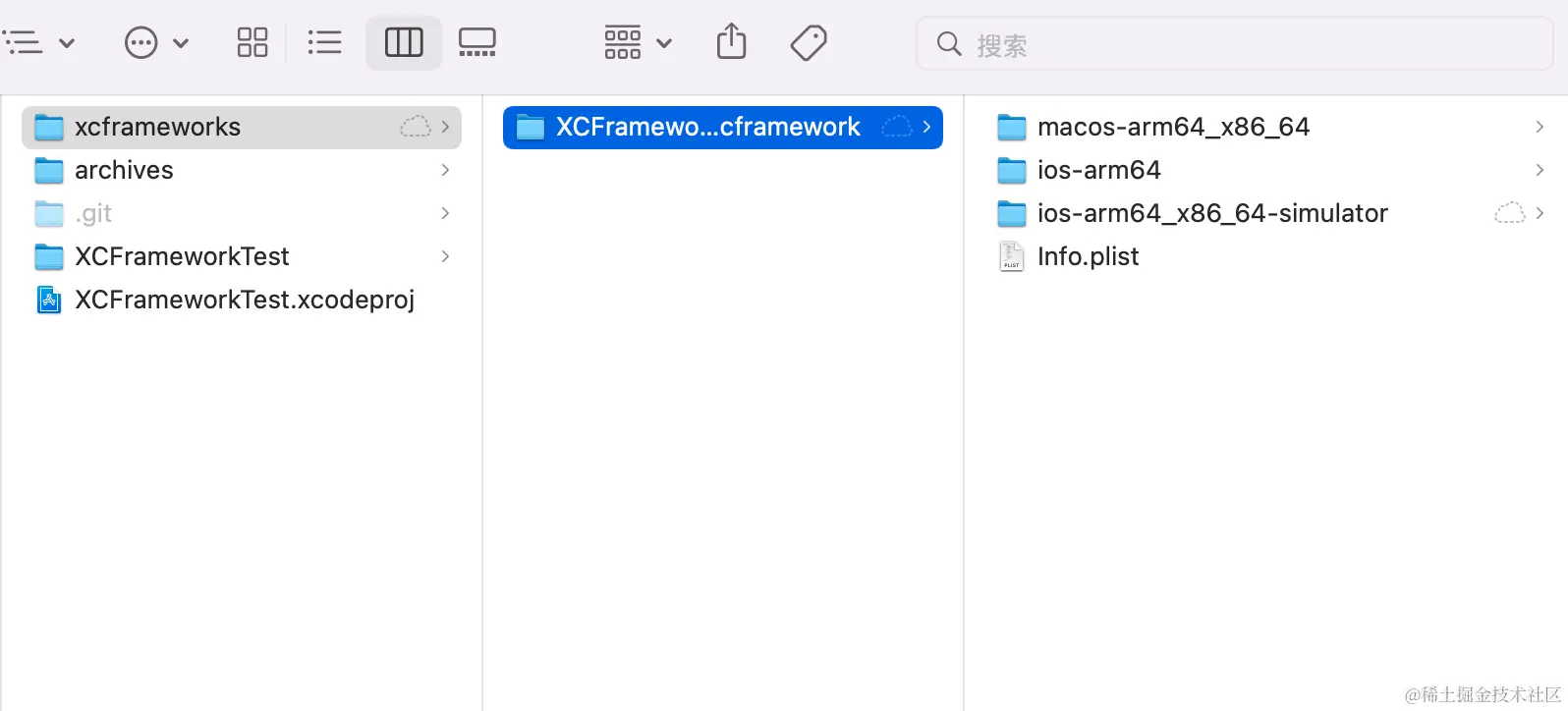
Task: Expand the ios-arm64 folder chevron
Action: [1540, 170]
